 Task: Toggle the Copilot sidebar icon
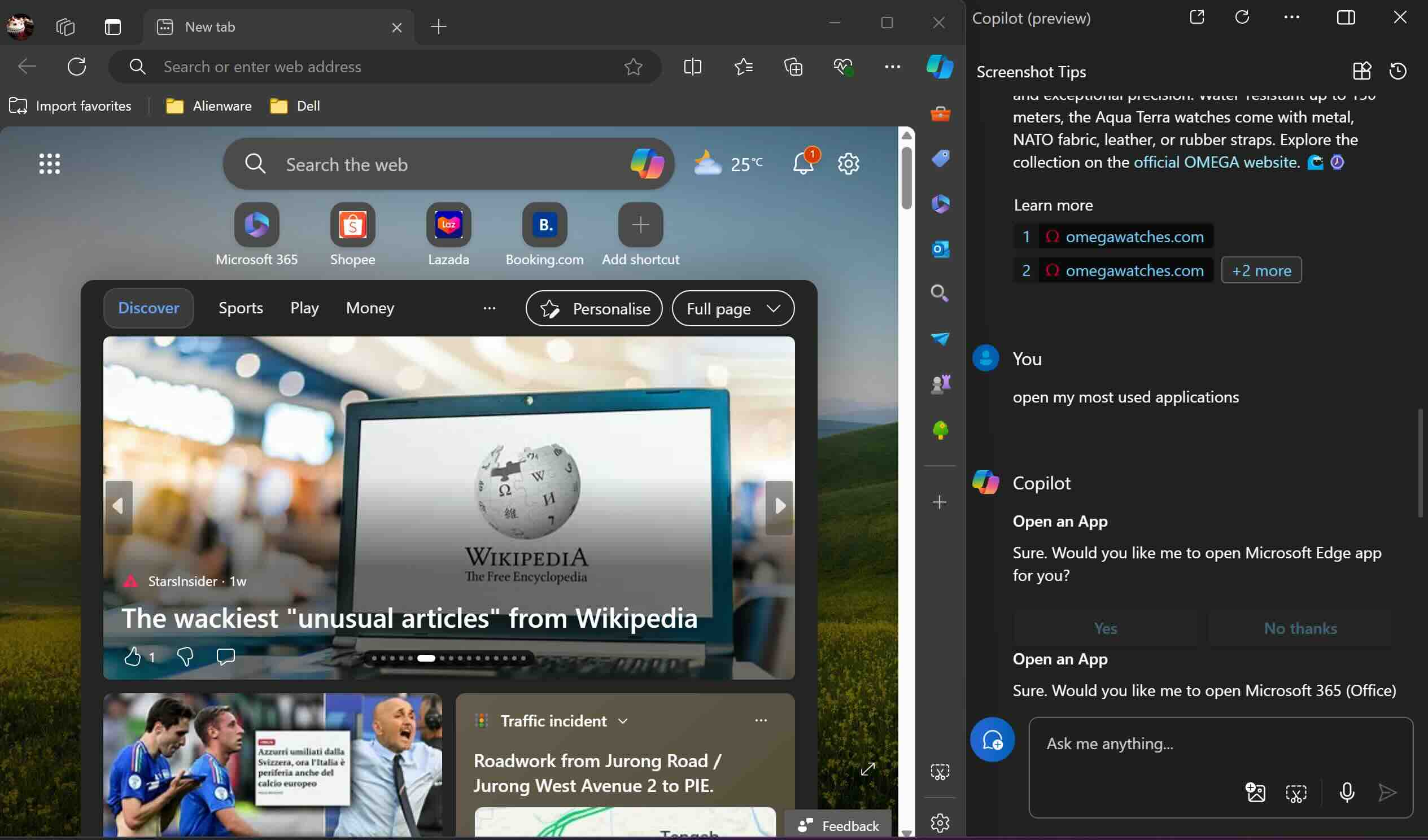[940, 67]
